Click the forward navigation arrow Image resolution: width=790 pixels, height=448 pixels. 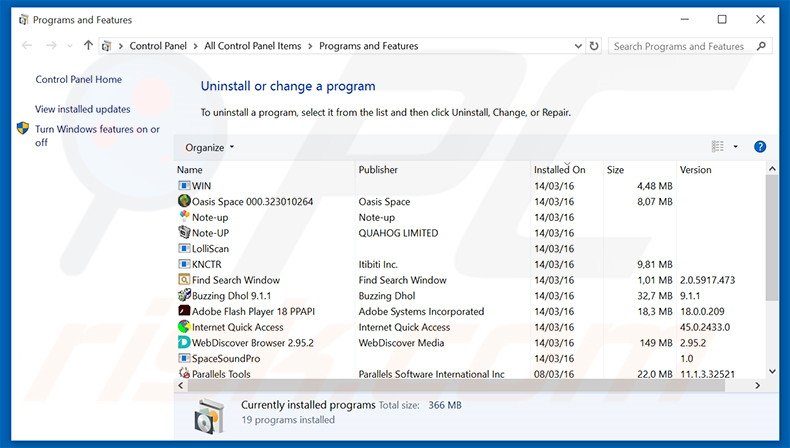pyautogui.click(x=51, y=45)
